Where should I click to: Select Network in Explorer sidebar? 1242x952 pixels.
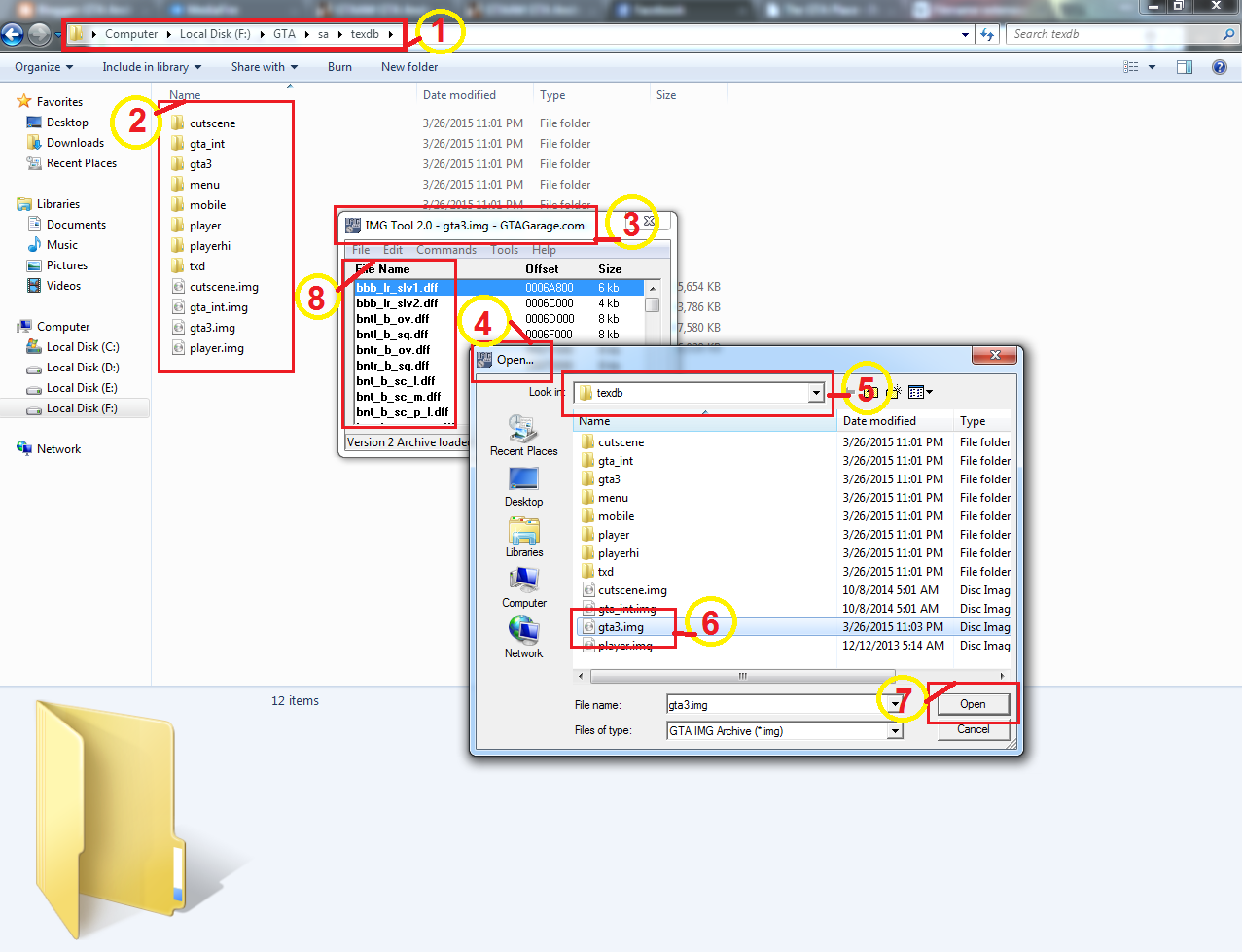[x=58, y=449]
